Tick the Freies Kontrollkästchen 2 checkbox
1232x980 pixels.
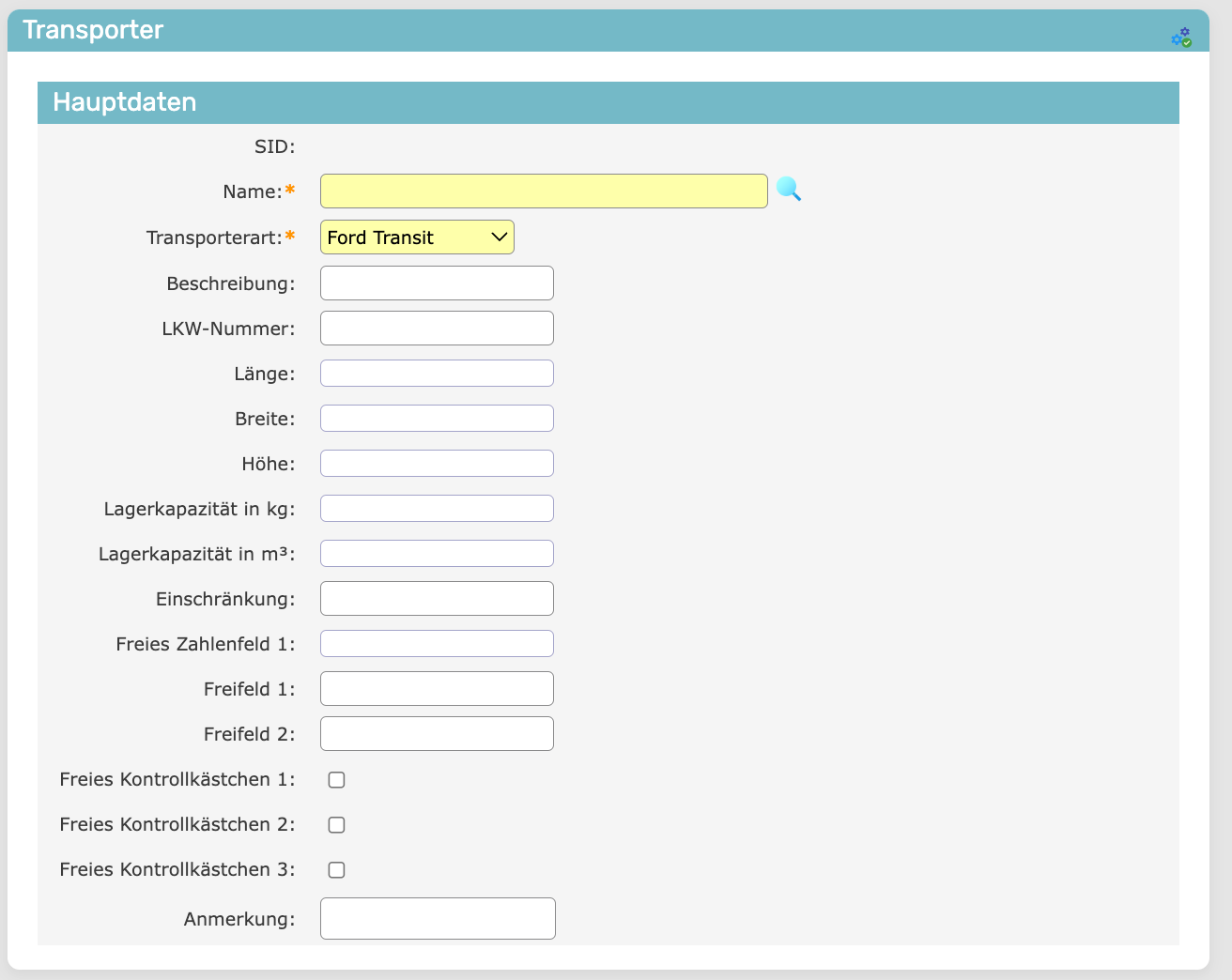point(336,825)
